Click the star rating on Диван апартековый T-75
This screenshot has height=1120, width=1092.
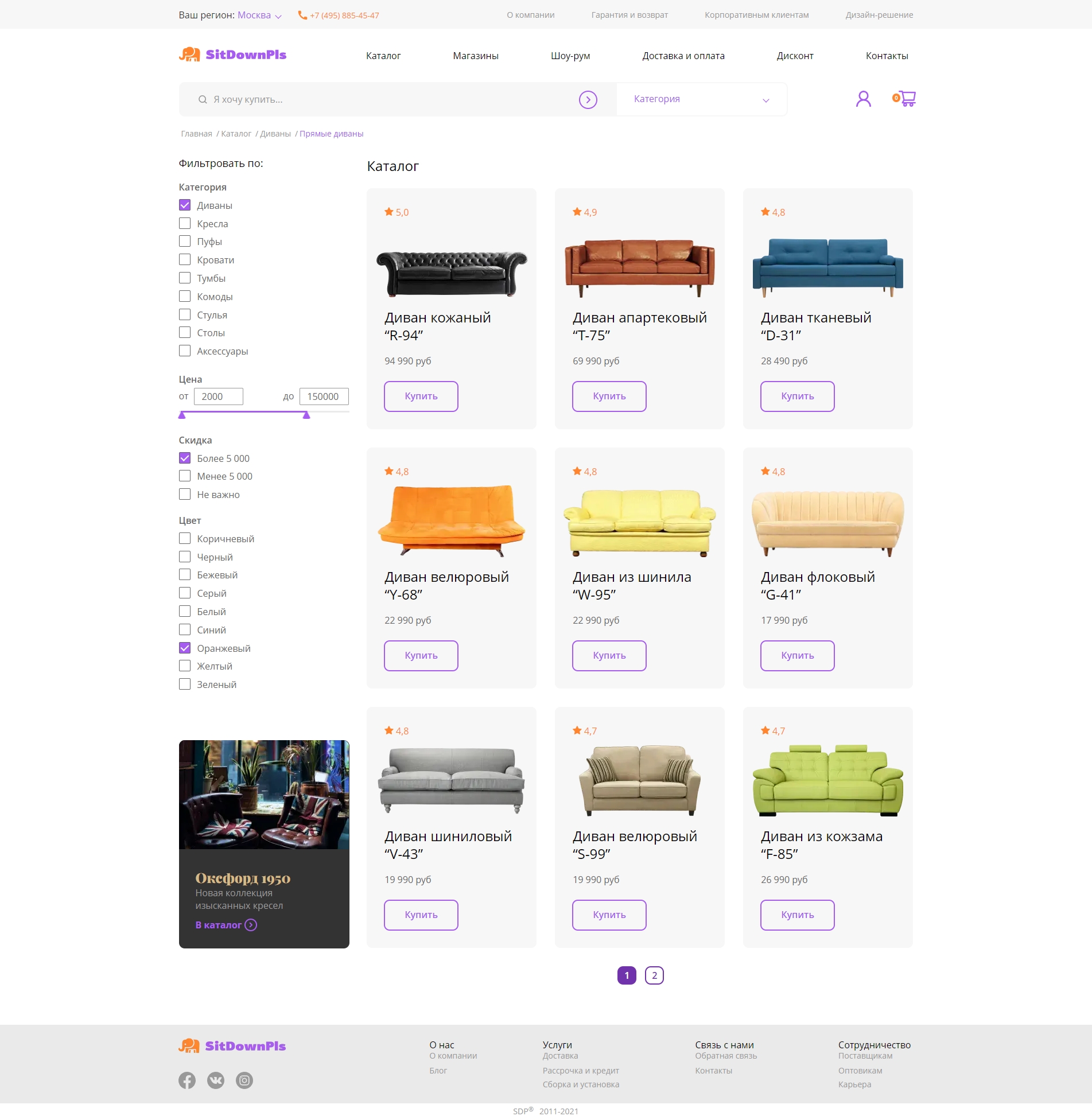585,212
